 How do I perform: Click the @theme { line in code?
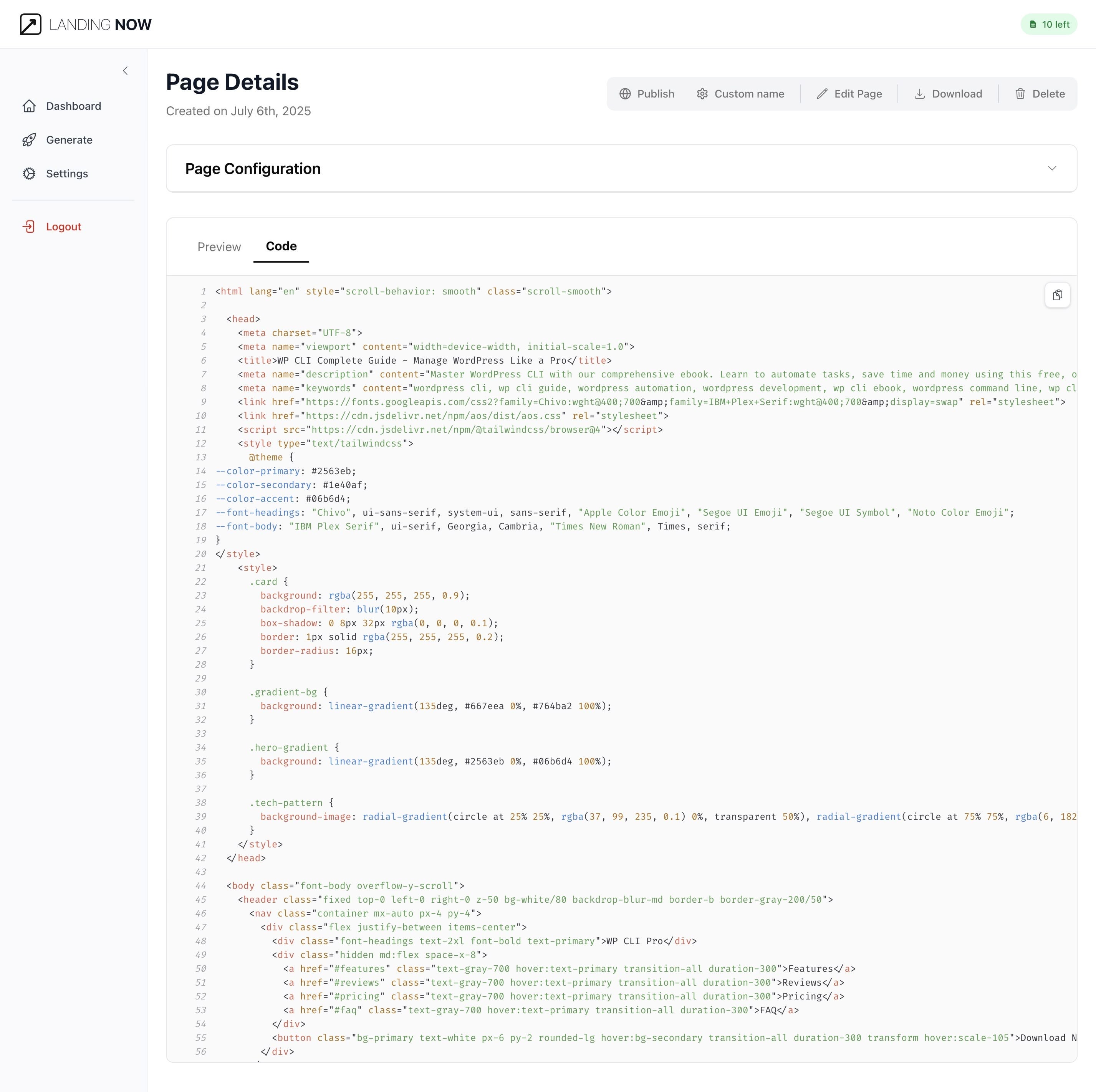tap(272, 457)
